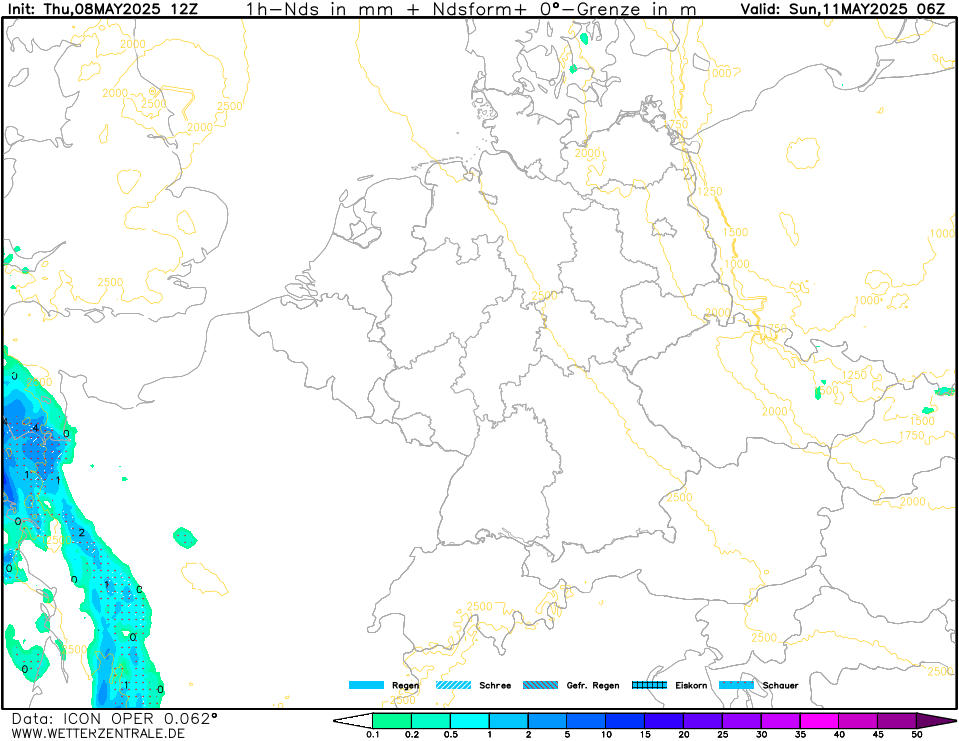This screenshot has width=959, height=741.
Task: Select the cyan 0.5–1 color bar segment
Action: click(x=470, y=721)
